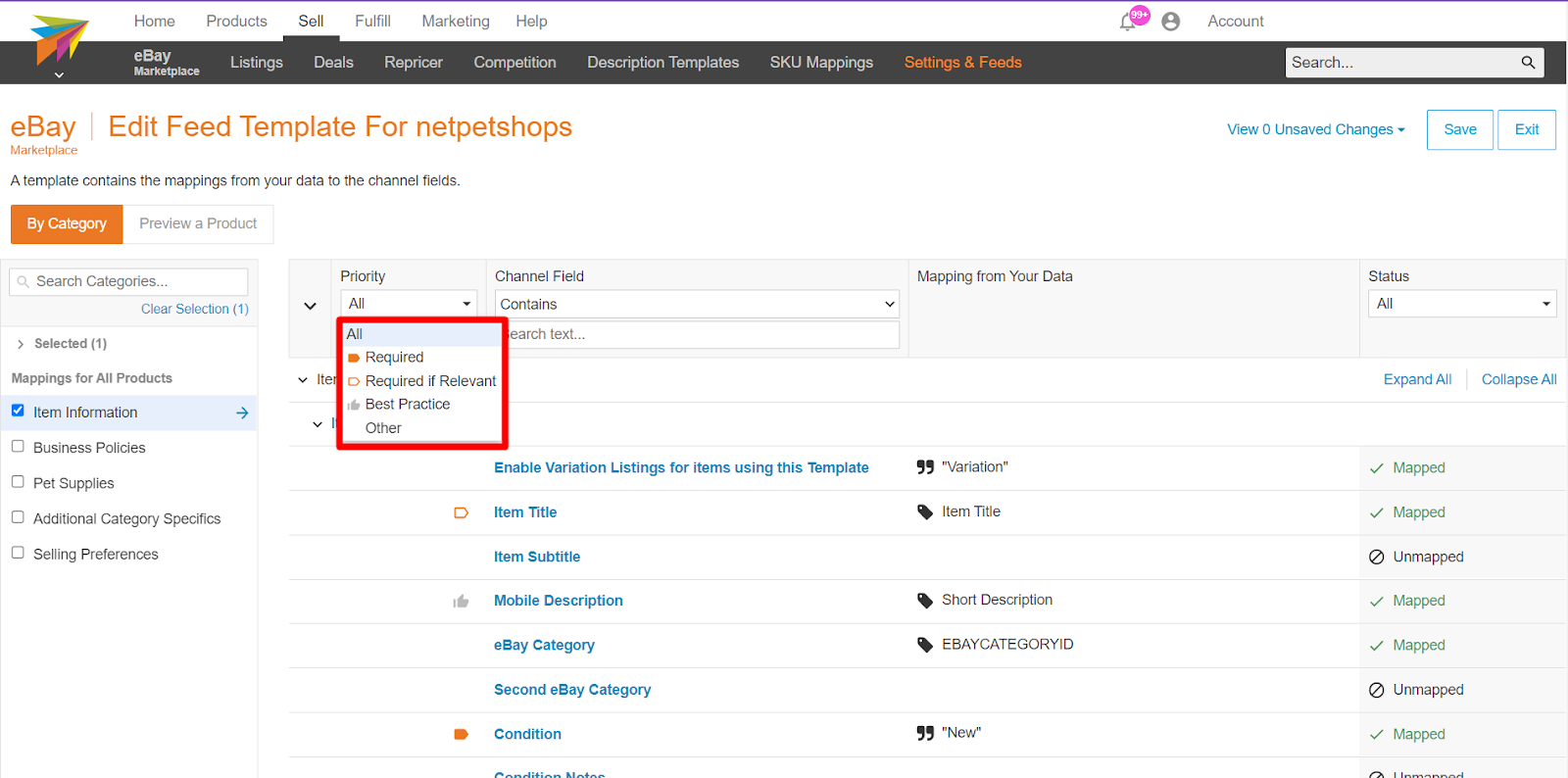Open the Repricer section
Image resolution: width=1568 pixels, height=778 pixels.
414,63
